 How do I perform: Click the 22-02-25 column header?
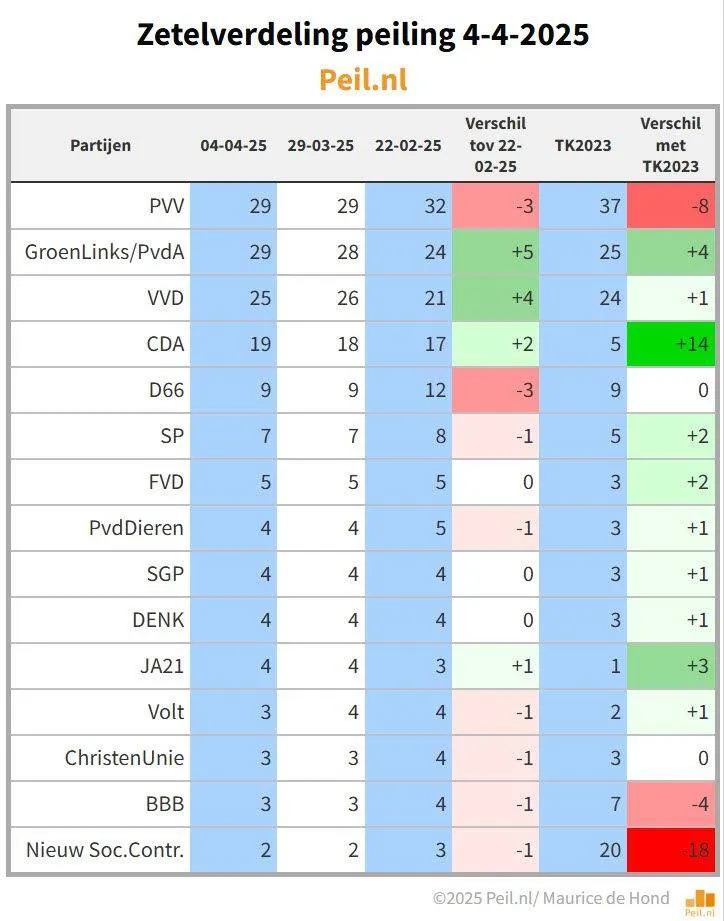pos(408,146)
